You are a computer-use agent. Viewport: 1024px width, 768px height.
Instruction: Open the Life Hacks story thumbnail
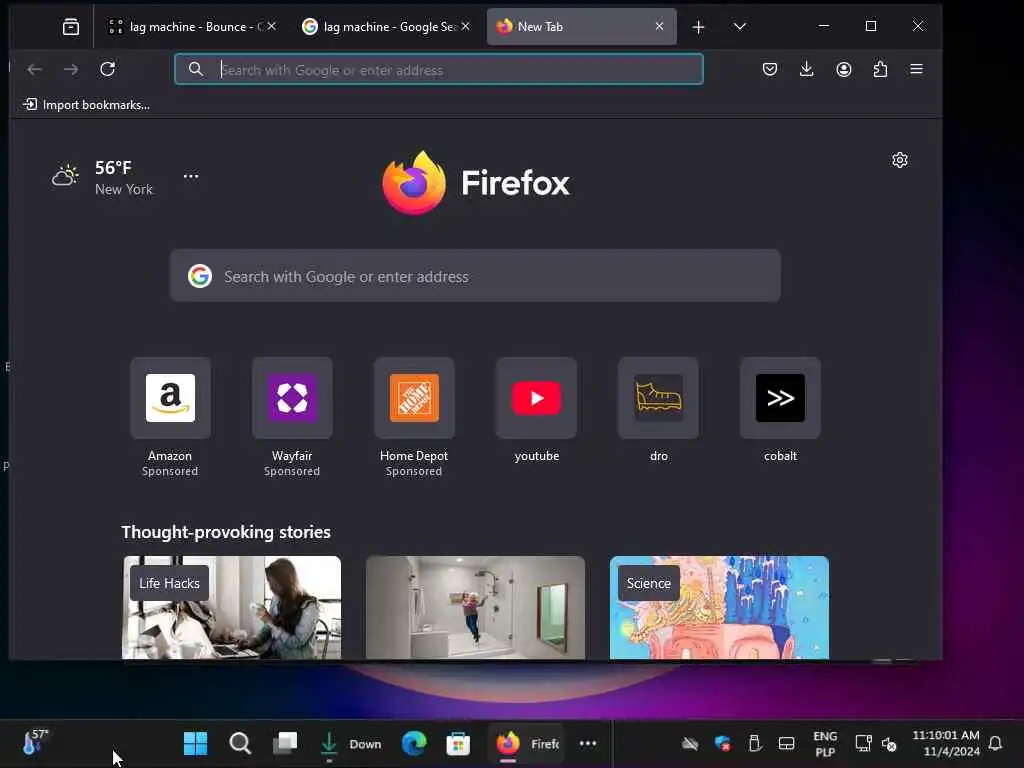[x=232, y=607]
